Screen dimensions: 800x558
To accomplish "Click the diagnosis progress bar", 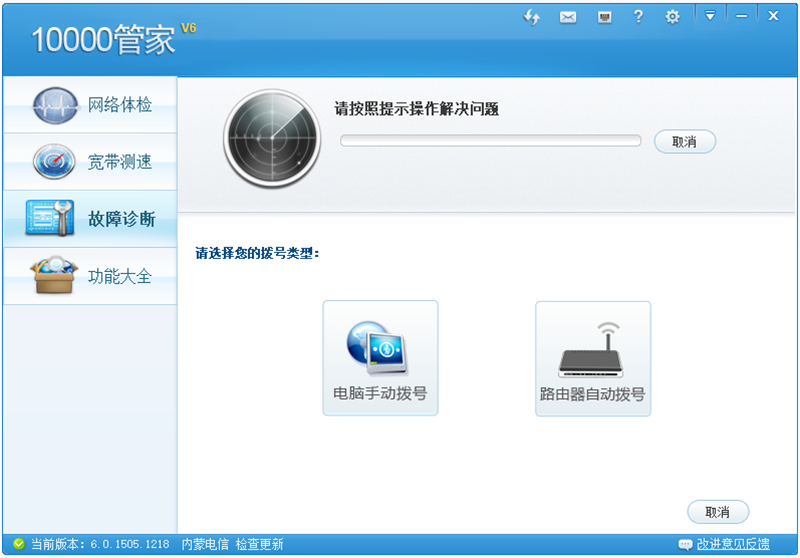I will pos(490,140).
